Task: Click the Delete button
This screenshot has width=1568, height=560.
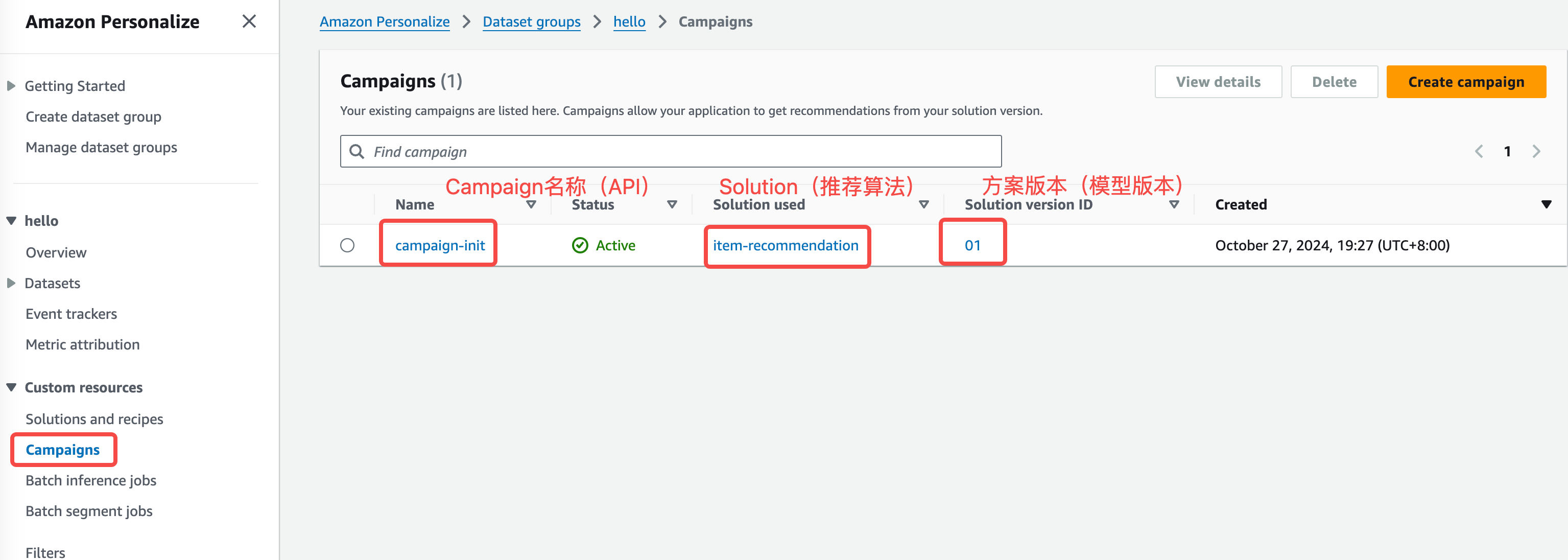Action: pos(1334,82)
